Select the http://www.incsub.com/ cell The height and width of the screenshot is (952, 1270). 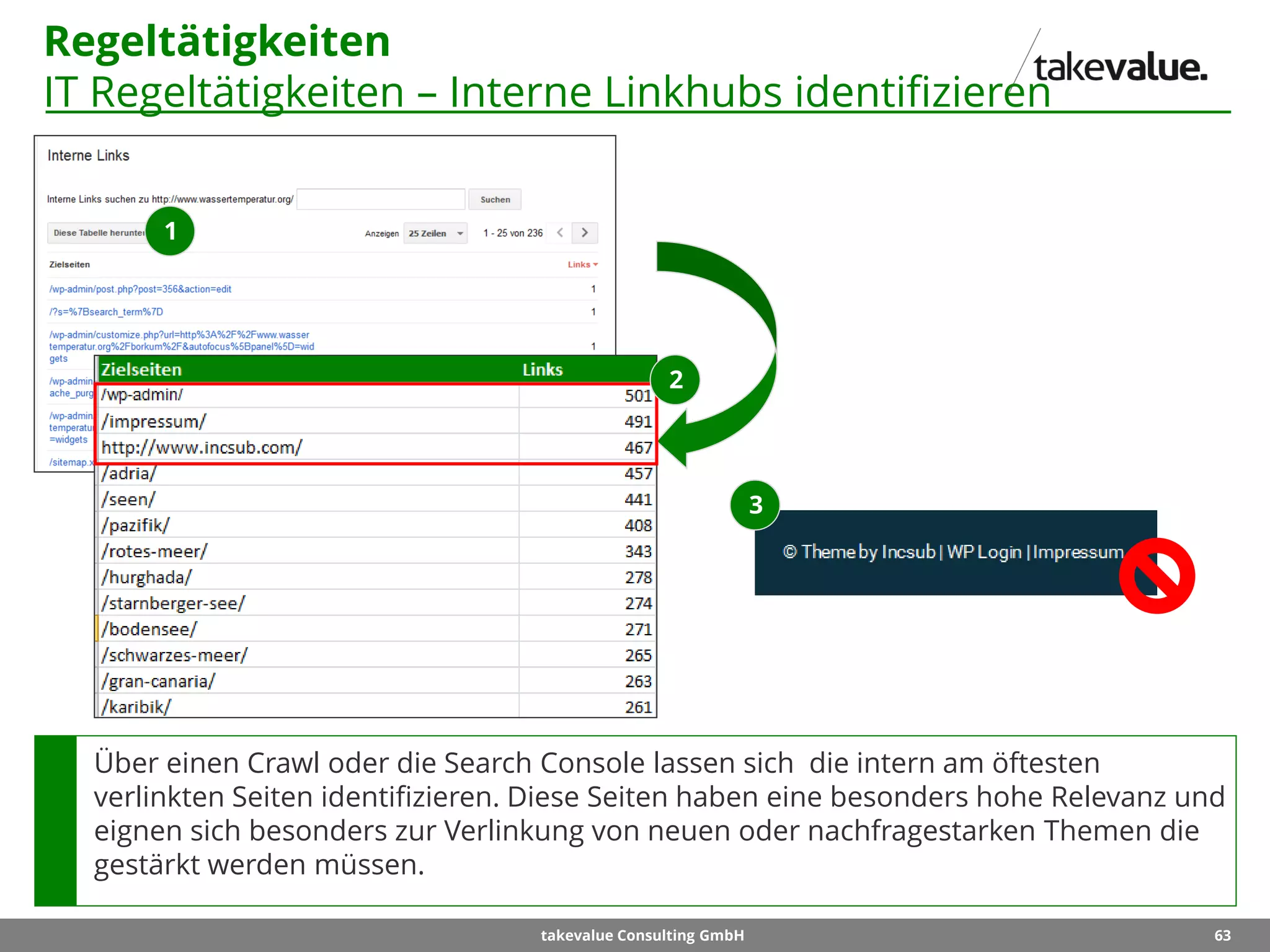click(309, 447)
